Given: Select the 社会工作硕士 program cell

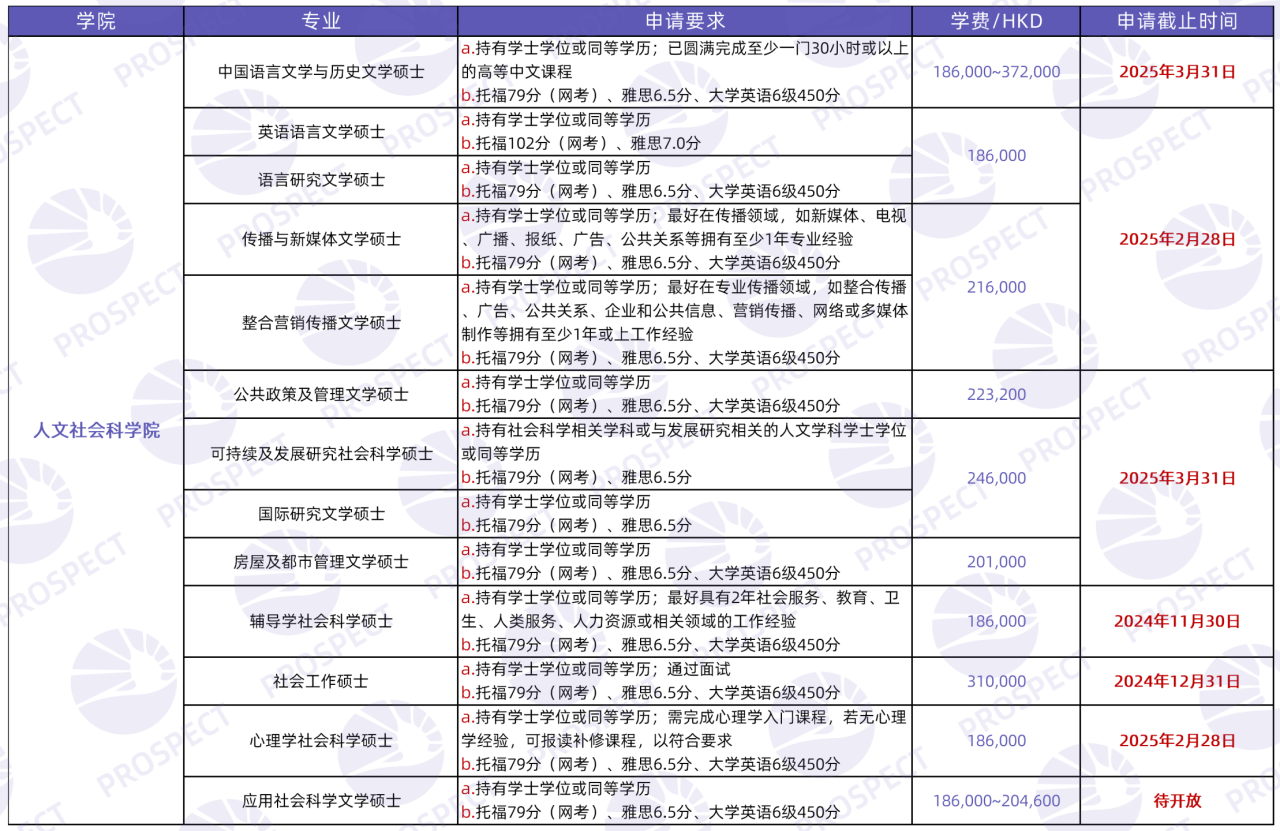Looking at the screenshot, I should tap(321, 681).
